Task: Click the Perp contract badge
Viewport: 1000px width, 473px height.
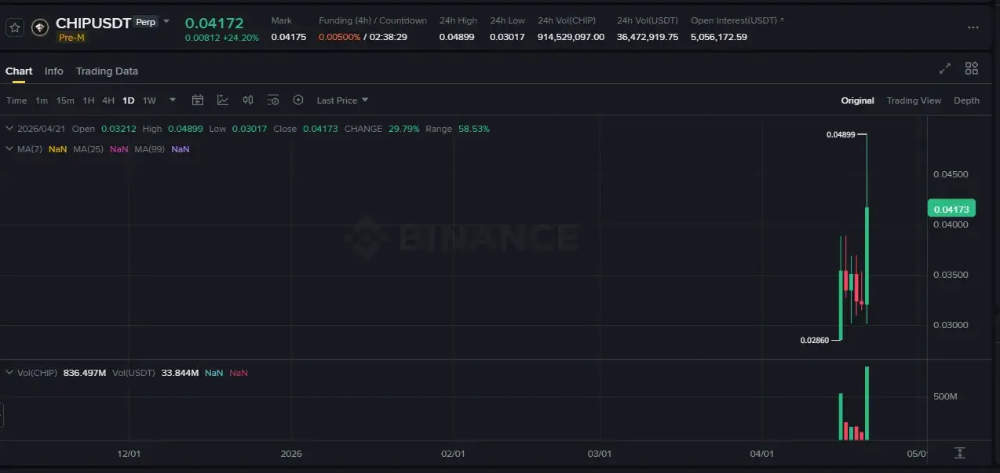Action: (146, 22)
